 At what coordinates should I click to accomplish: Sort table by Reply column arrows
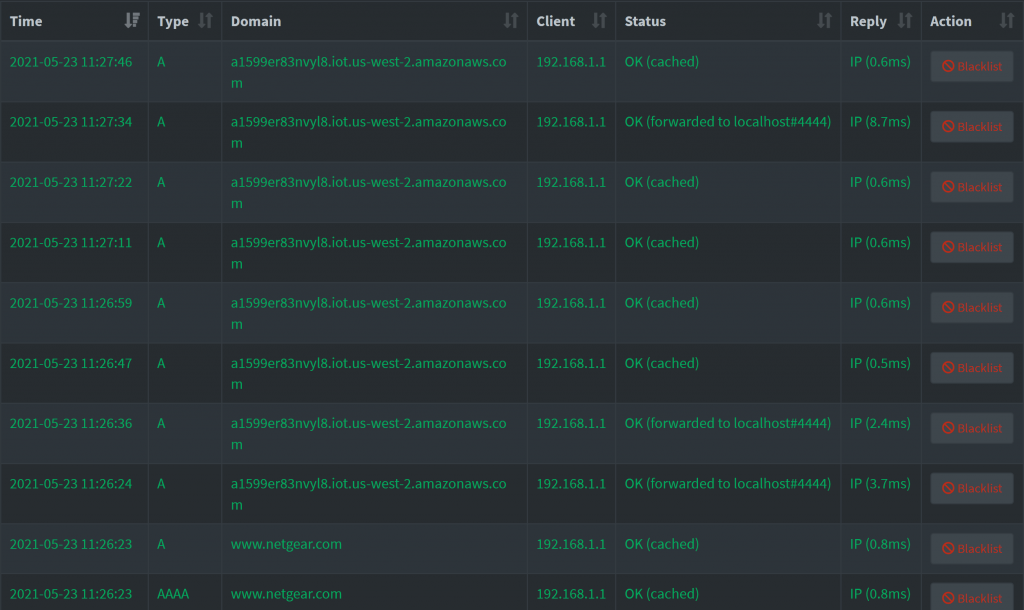(x=904, y=21)
